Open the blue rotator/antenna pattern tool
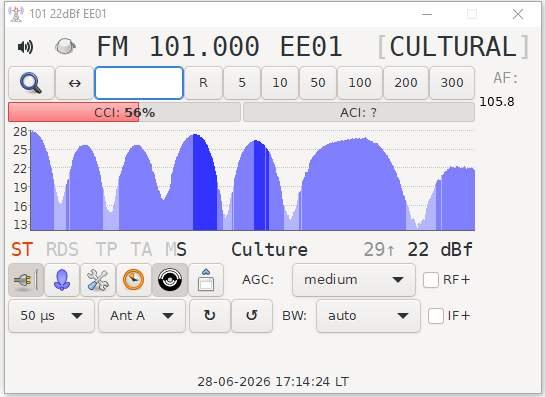This screenshot has height=397, width=545. (x=62, y=280)
